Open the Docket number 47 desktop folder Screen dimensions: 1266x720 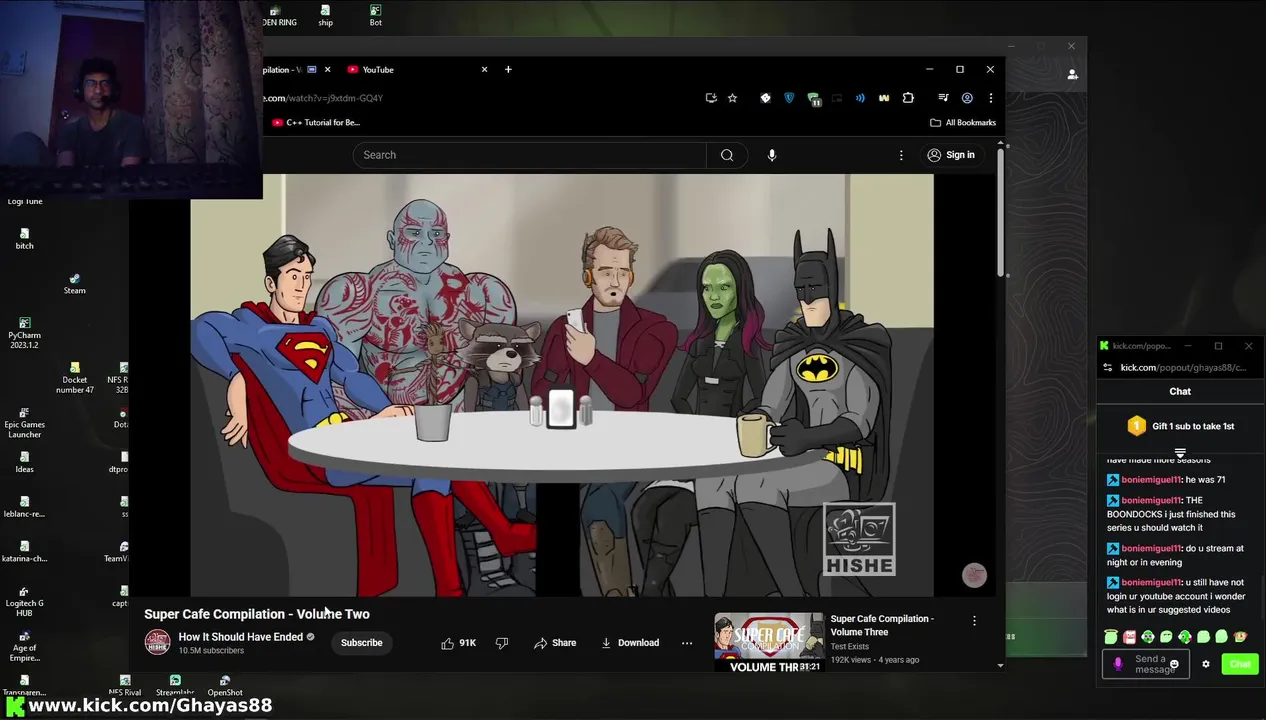[x=74, y=378]
